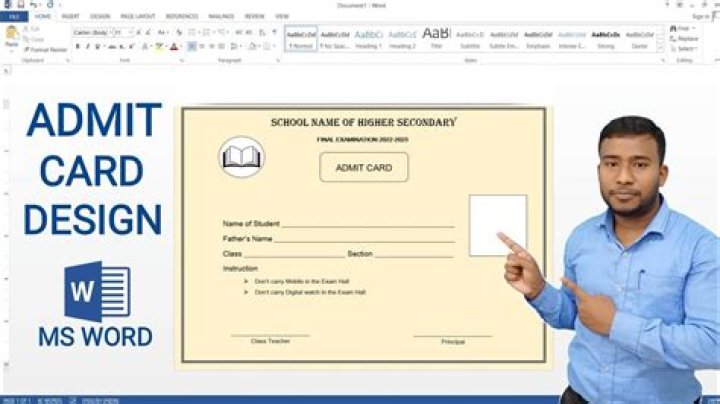Toggle the Underline formatting button

point(97,46)
